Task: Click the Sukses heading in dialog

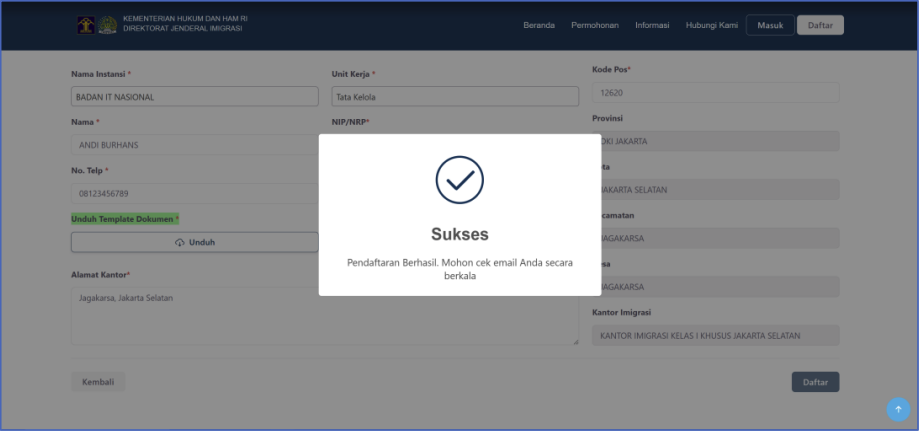Action: (460, 234)
